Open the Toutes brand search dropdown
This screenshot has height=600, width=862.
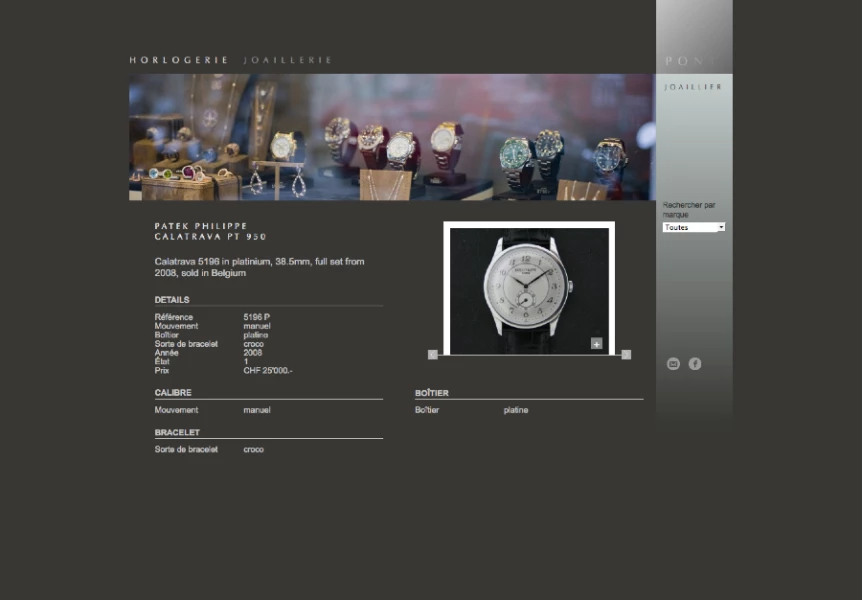point(694,227)
